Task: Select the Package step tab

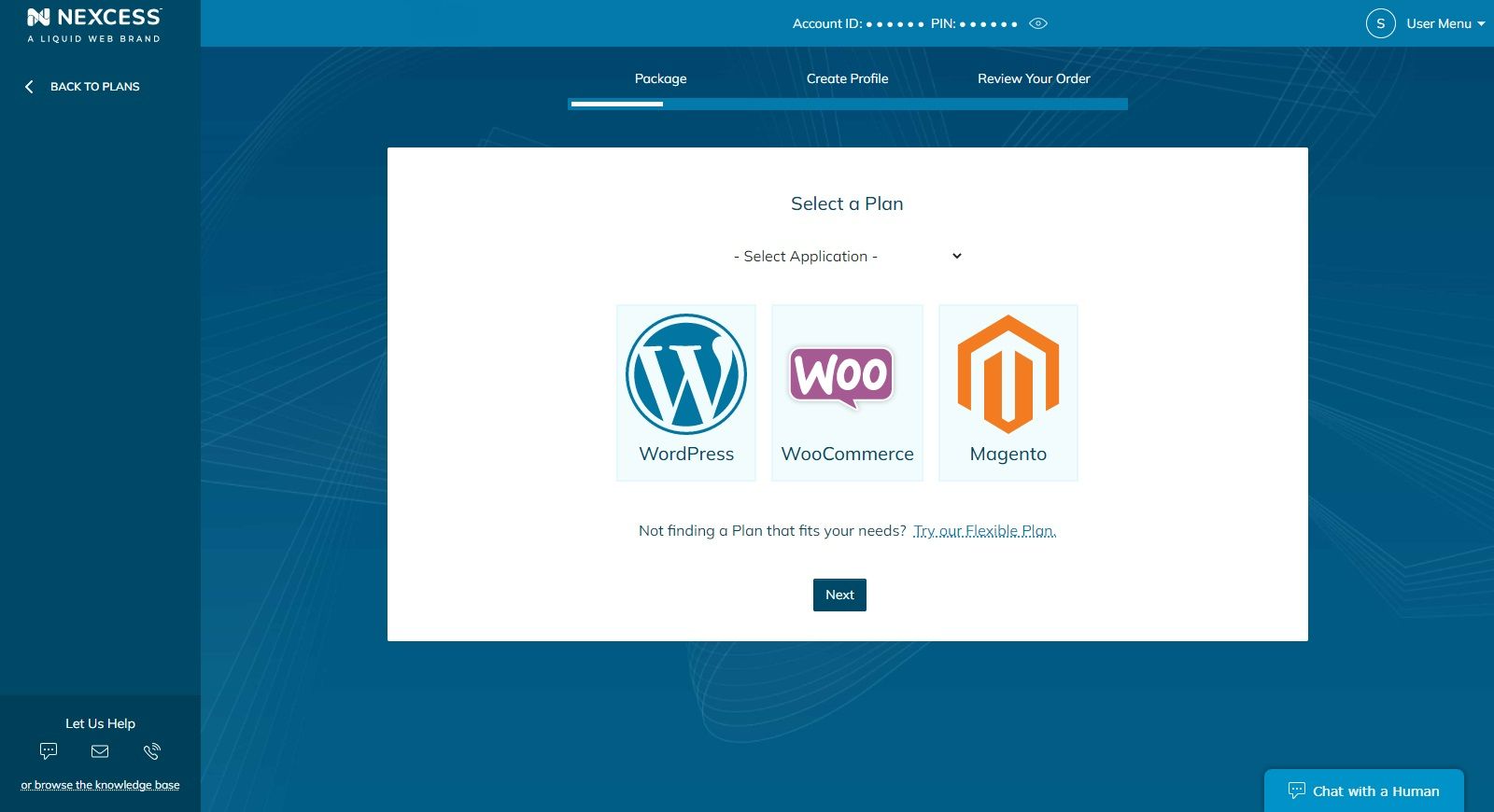Action: coord(660,78)
